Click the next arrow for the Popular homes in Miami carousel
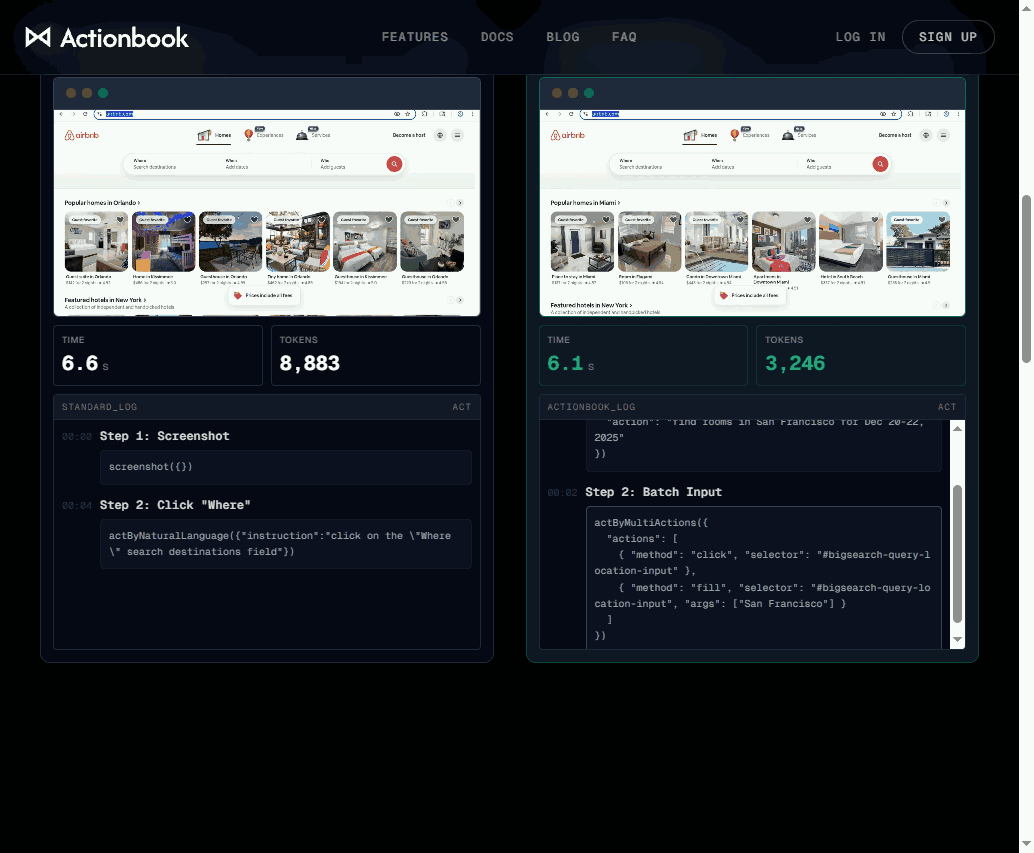The width and height of the screenshot is (1034, 853). click(x=946, y=203)
